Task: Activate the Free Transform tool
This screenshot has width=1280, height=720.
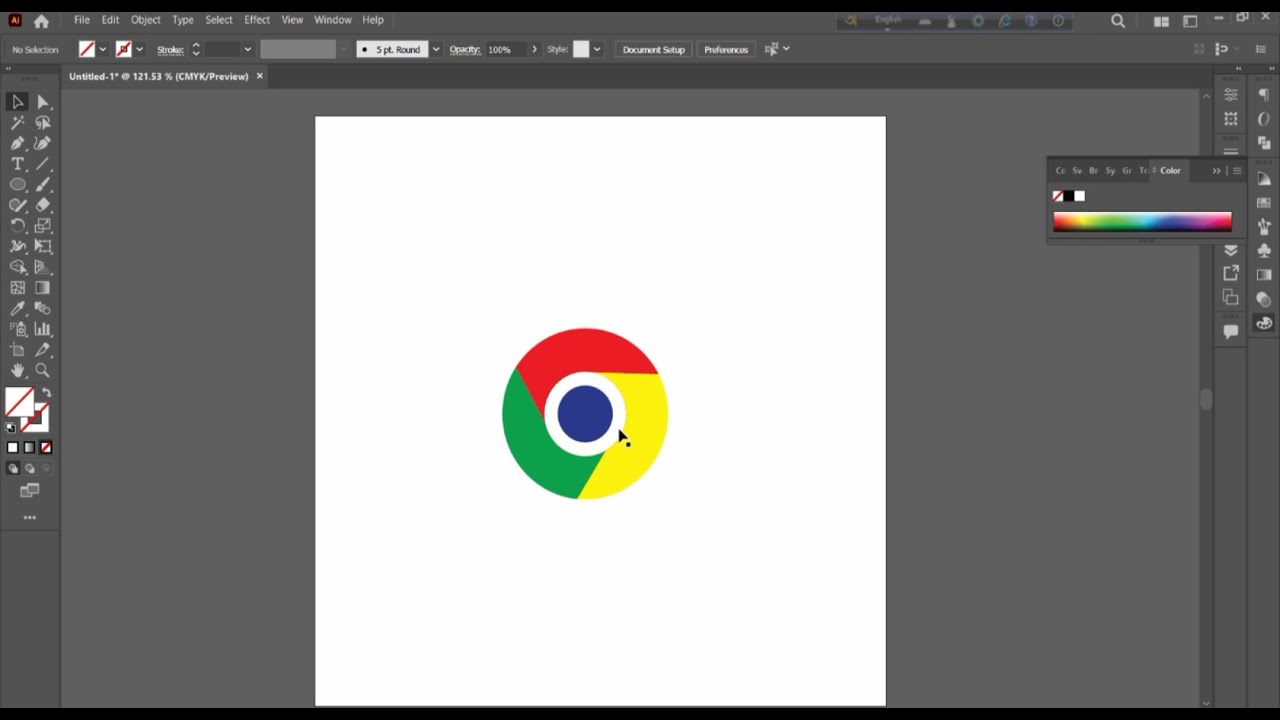Action: point(43,246)
